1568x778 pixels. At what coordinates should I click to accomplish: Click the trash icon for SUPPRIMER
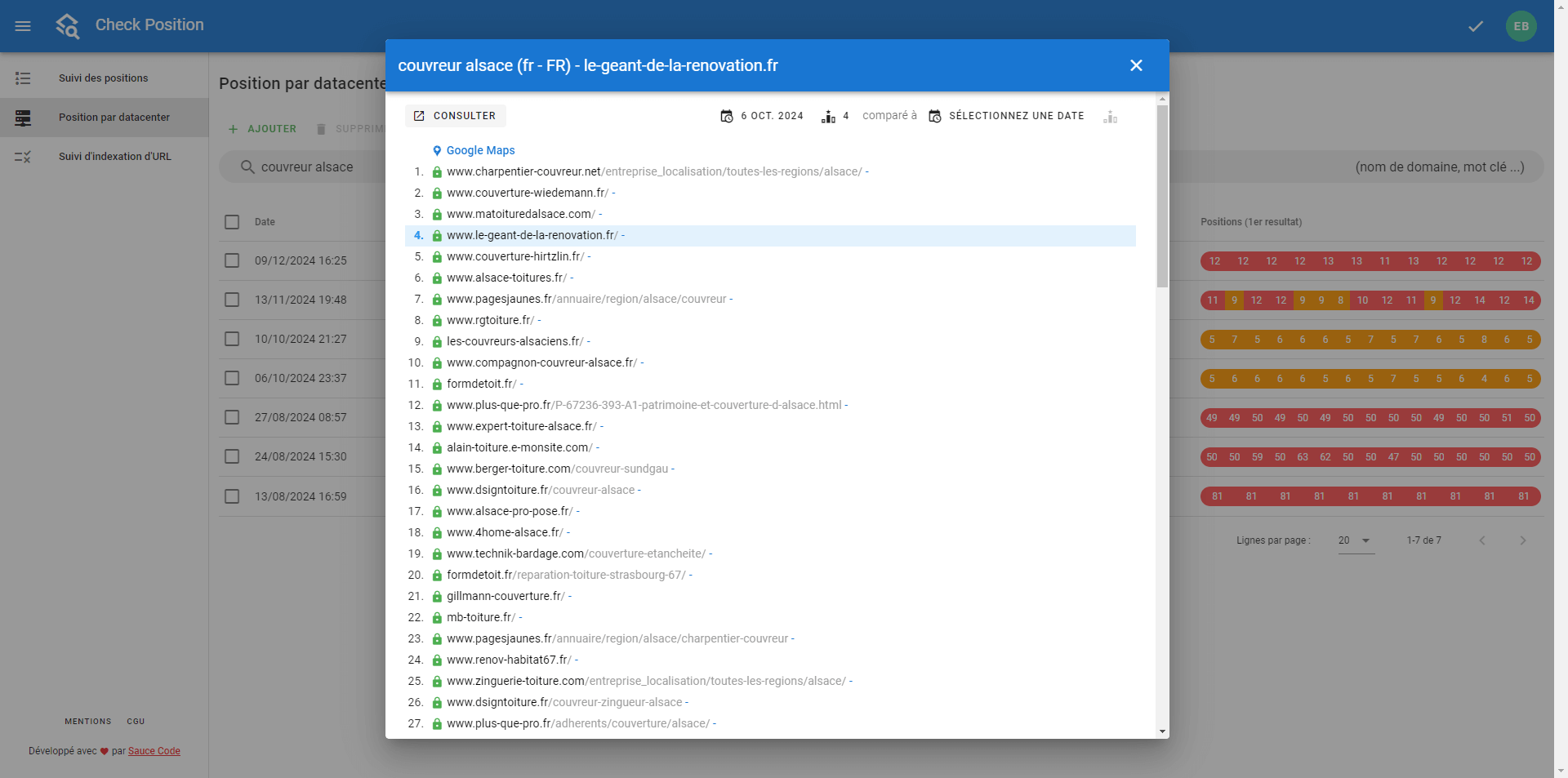(x=321, y=129)
